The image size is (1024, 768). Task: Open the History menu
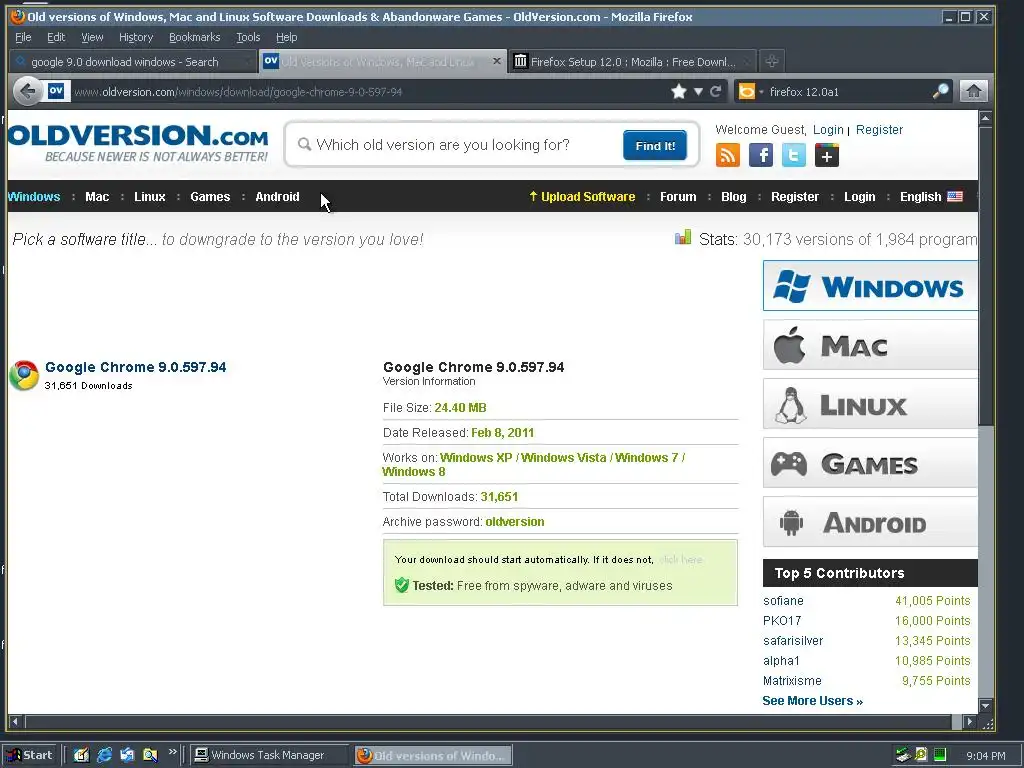(x=136, y=37)
